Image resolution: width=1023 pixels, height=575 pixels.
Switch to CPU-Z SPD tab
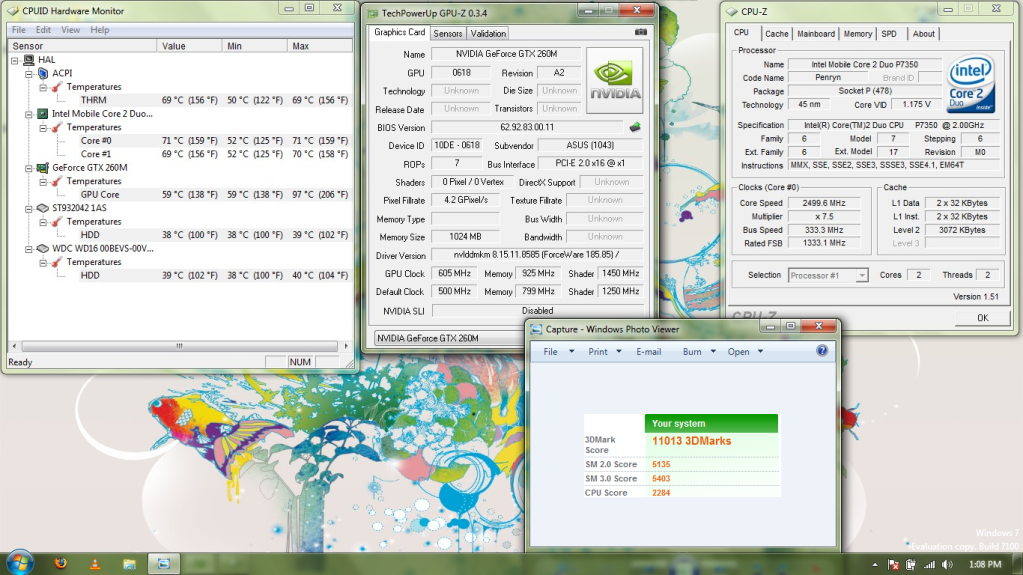pos(889,34)
